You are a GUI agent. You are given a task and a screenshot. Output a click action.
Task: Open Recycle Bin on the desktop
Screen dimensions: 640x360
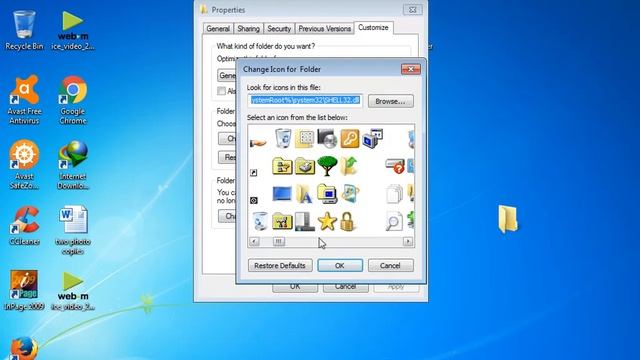tap(24, 31)
